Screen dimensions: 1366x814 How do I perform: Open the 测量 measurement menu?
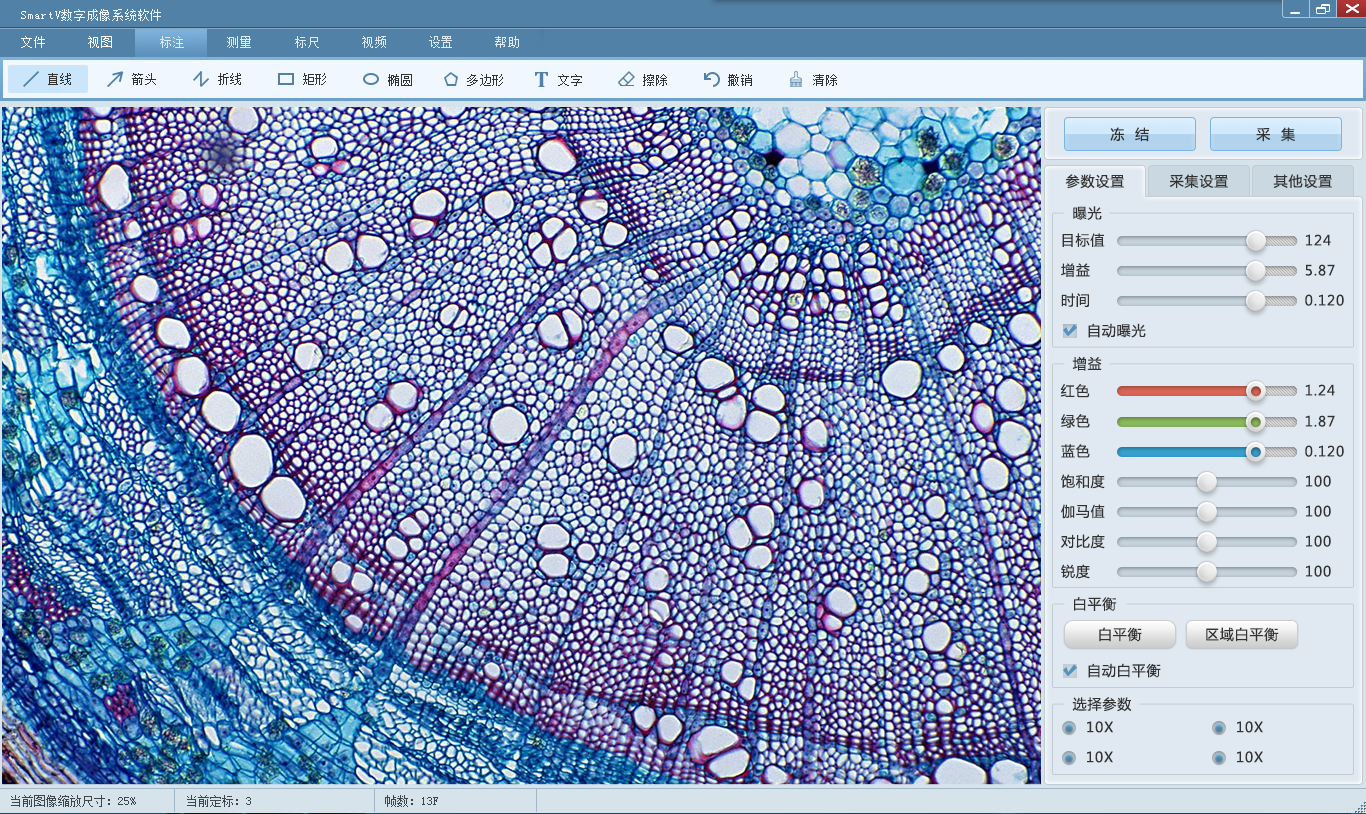239,42
